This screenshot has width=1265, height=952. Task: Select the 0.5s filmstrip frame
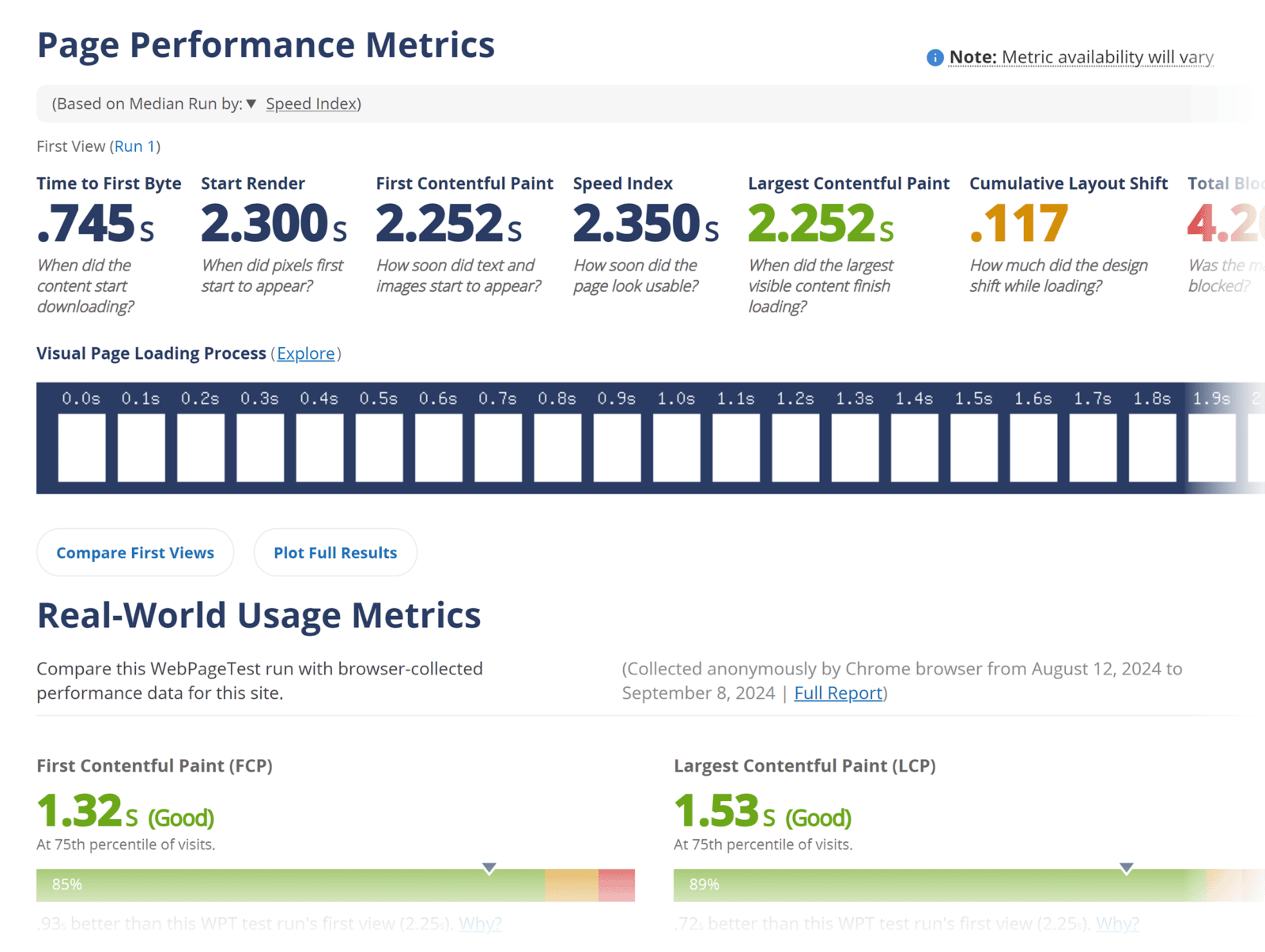pyautogui.click(x=379, y=447)
